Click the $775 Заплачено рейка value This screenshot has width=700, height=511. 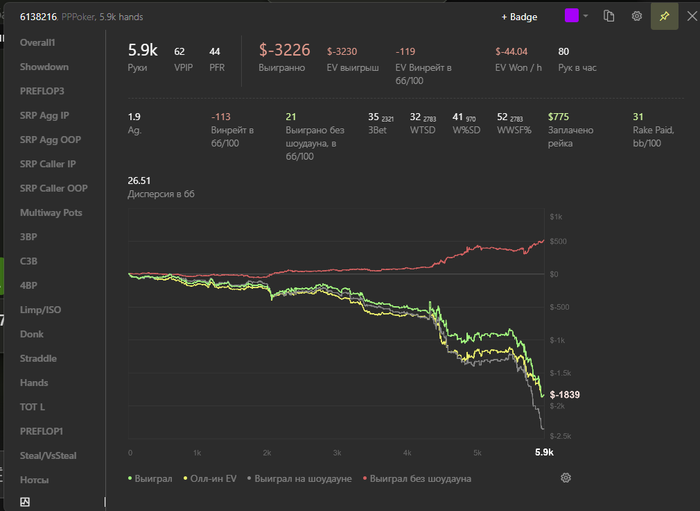click(558, 117)
